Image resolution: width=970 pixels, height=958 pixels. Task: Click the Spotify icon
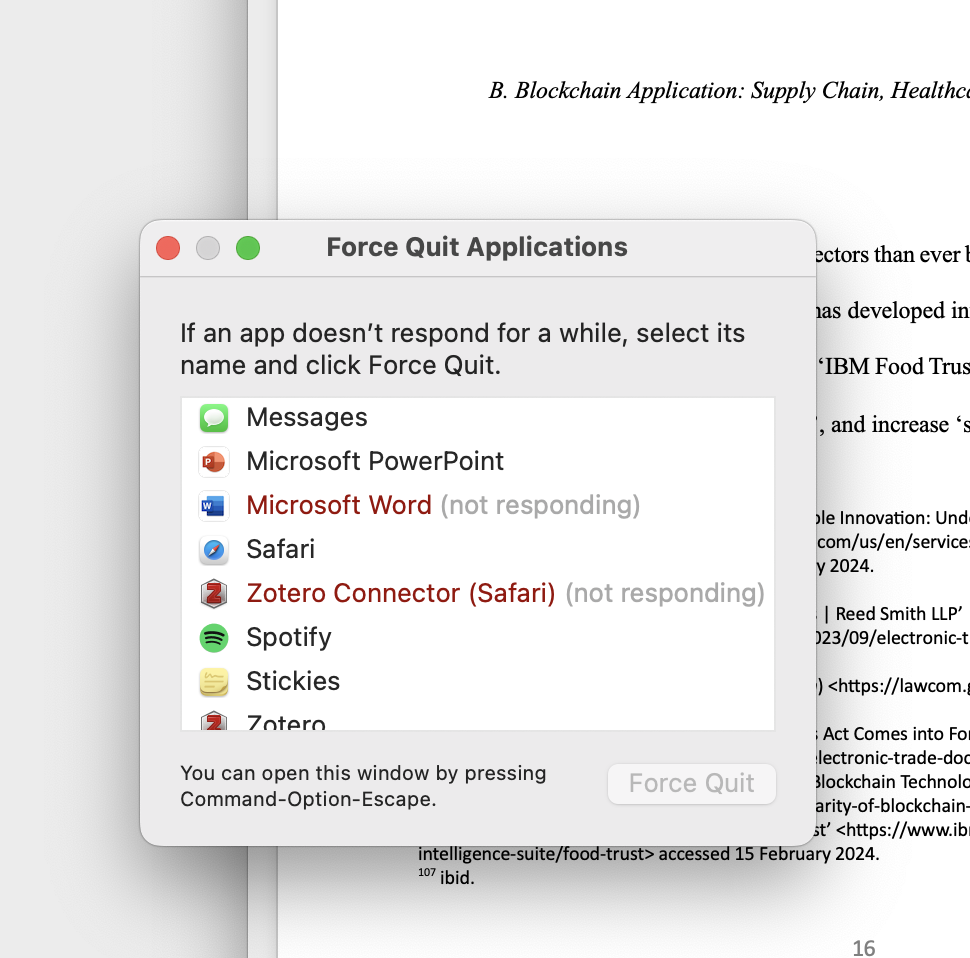214,638
